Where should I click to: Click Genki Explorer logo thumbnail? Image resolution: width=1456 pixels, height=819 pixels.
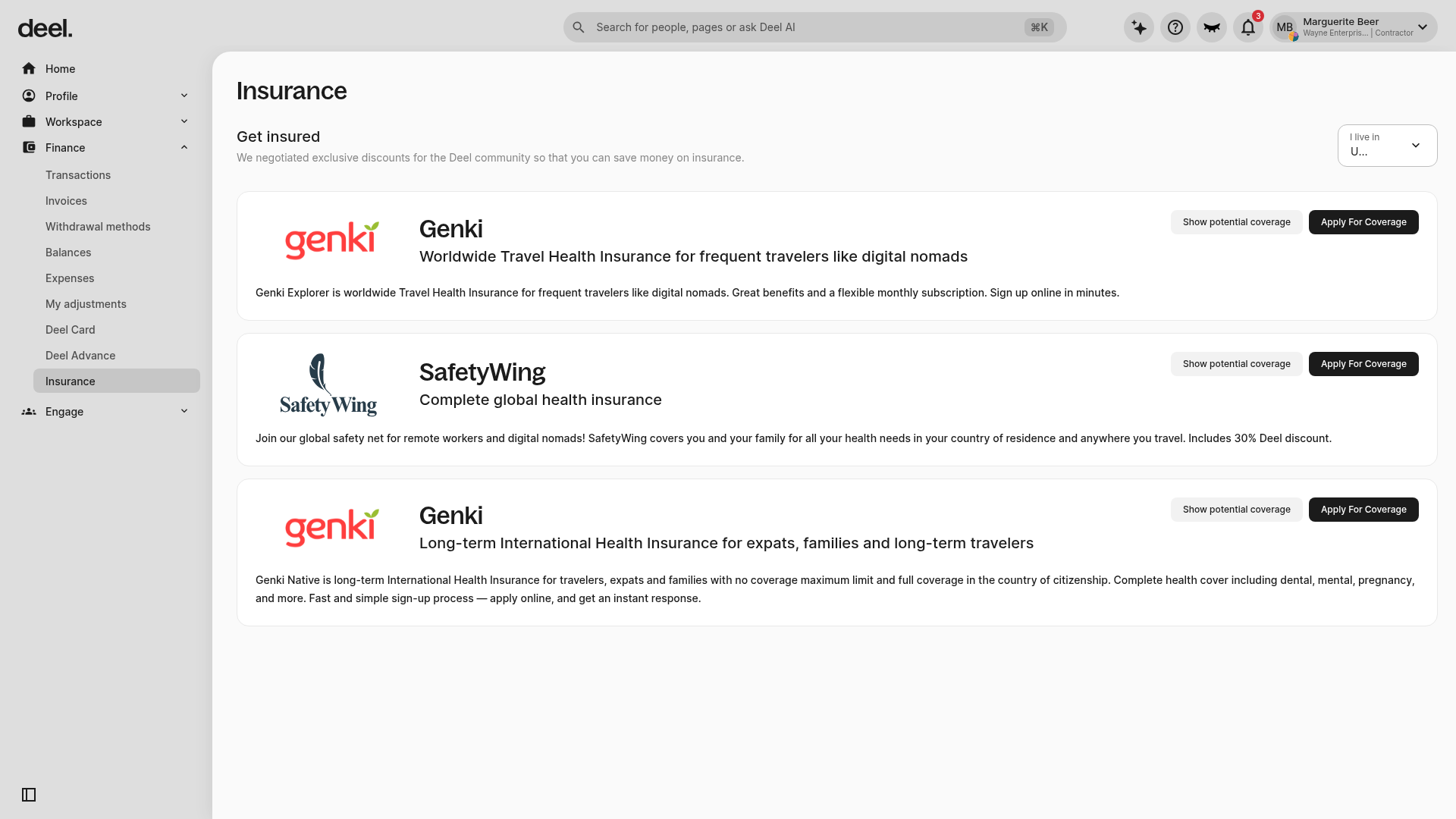tap(331, 240)
